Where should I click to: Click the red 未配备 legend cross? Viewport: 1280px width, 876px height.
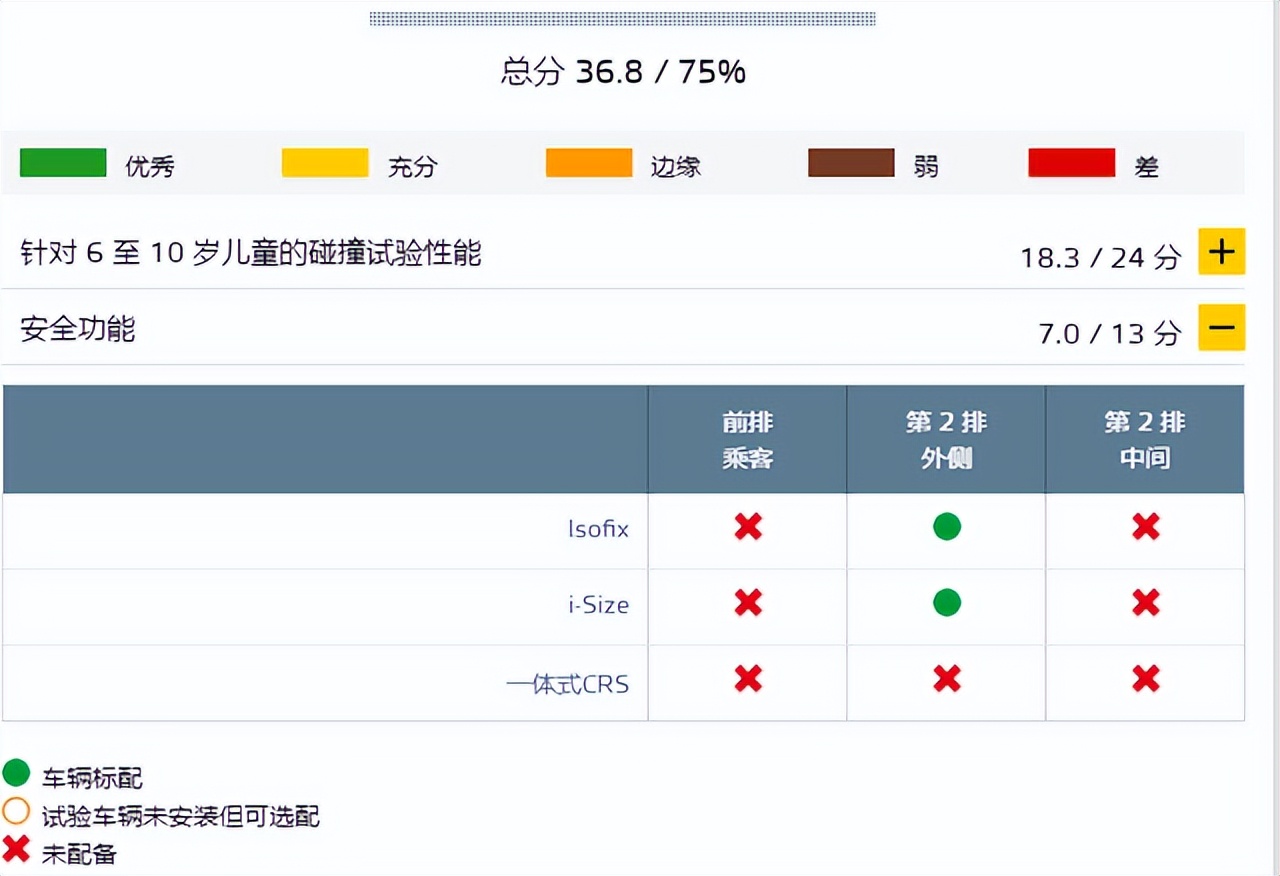(17, 849)
